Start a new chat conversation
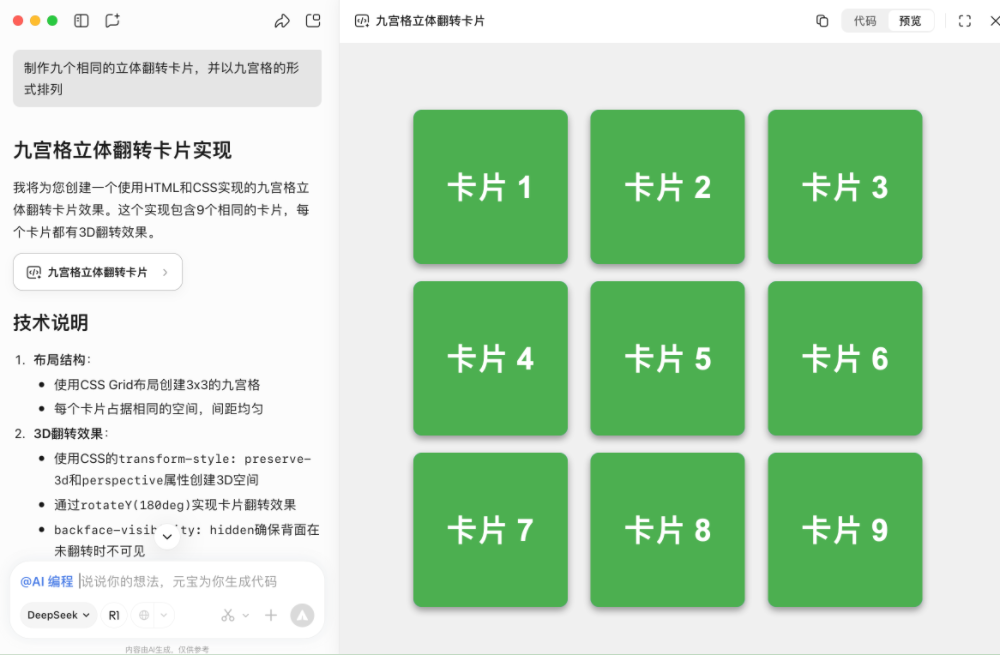This screenshot has height=655, width=1000. (x=112, y=20)
